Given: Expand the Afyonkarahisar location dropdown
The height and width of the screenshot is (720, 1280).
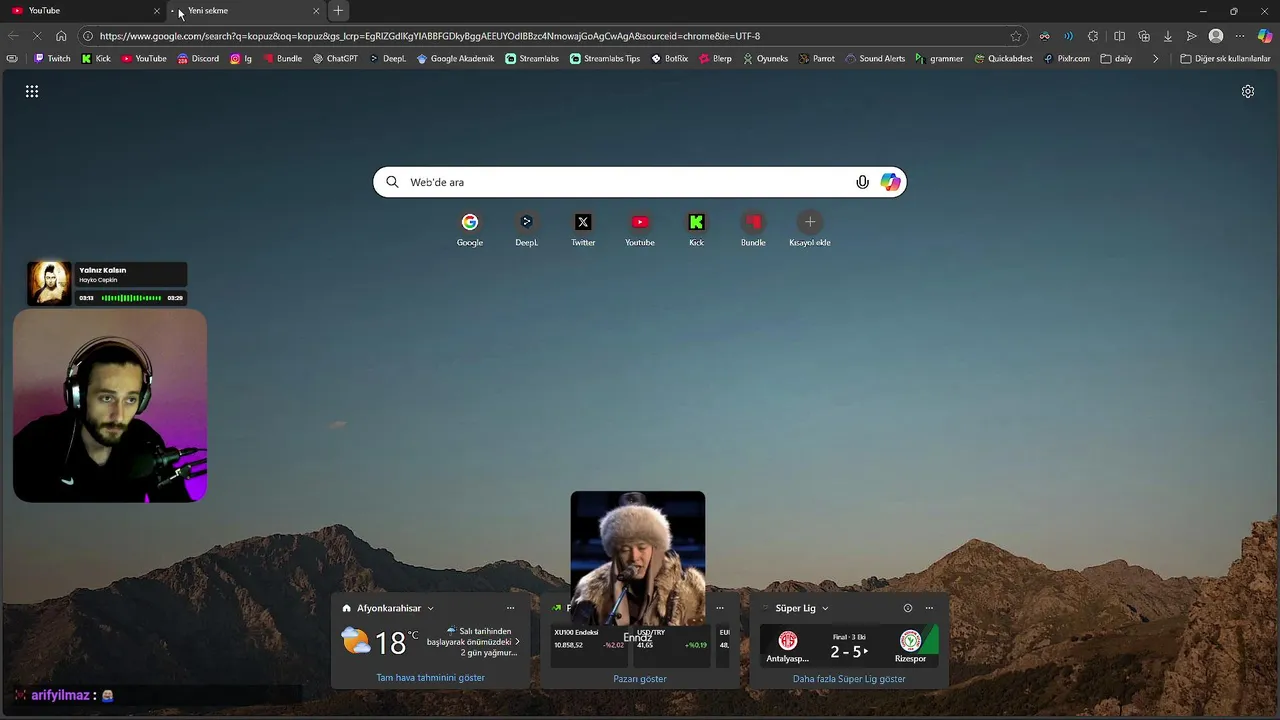Looking at the screenshot, I should pos(431,608).
